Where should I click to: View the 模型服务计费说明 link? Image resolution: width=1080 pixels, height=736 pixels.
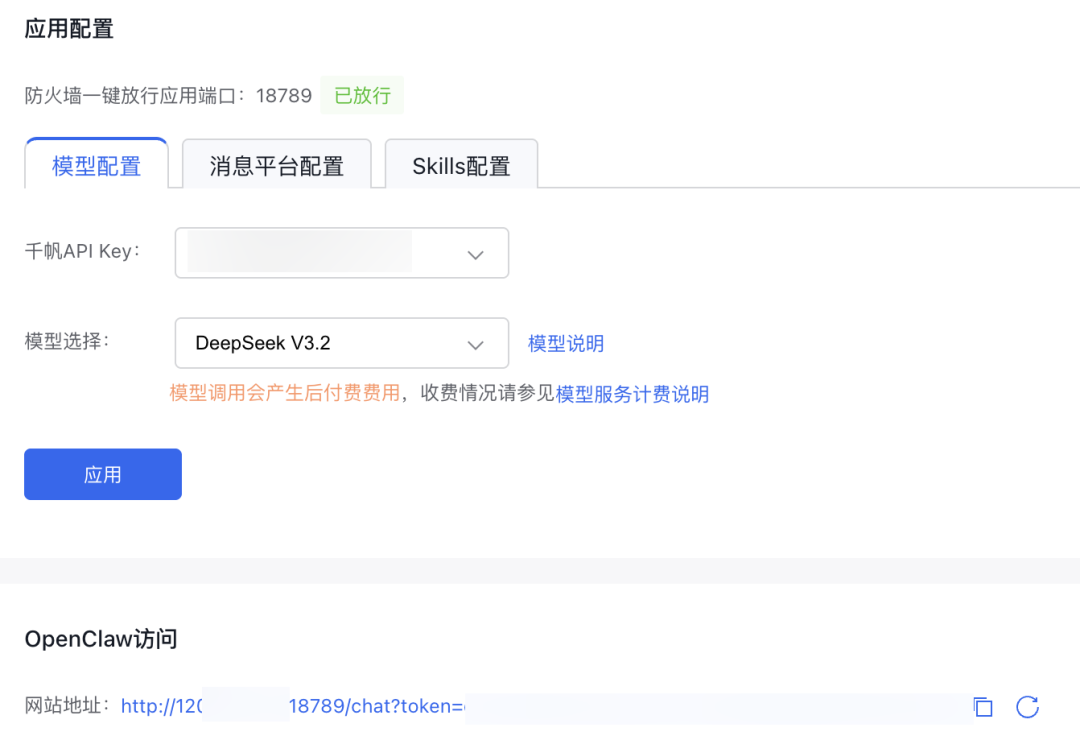(632, 394)
